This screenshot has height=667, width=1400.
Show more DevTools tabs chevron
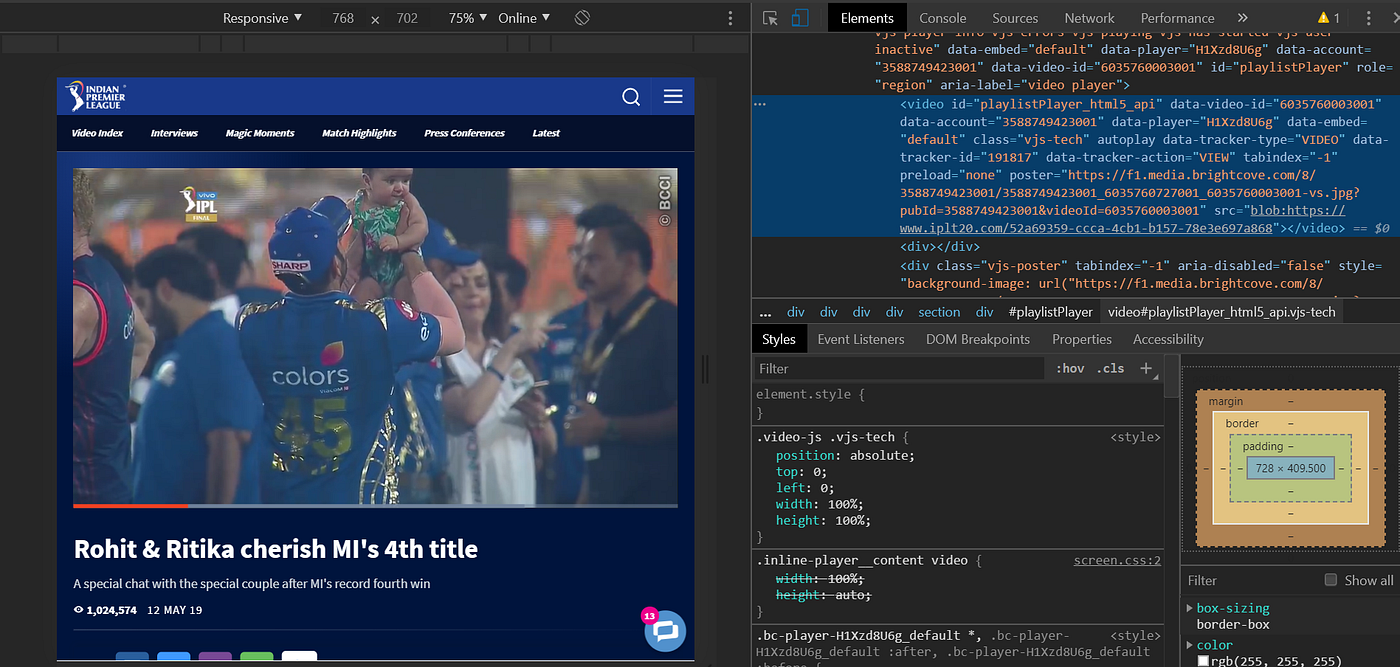pos(1242,18)
